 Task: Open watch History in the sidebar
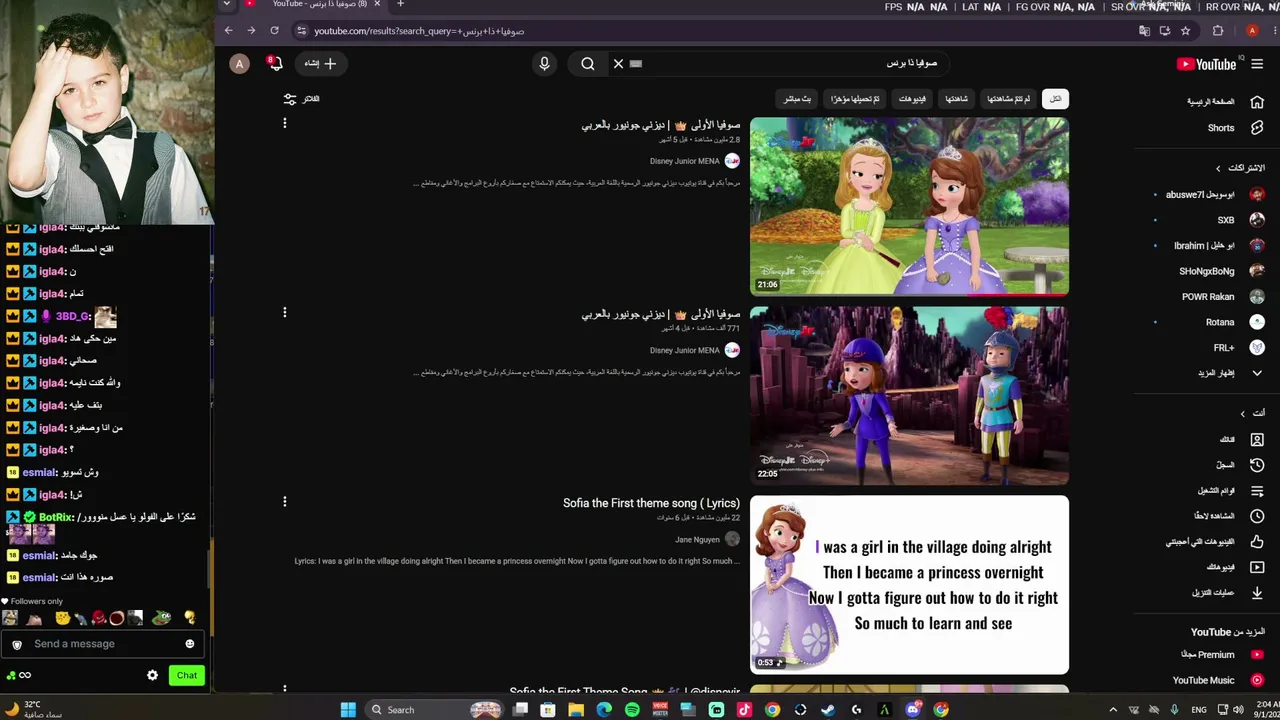(1238, 465)
